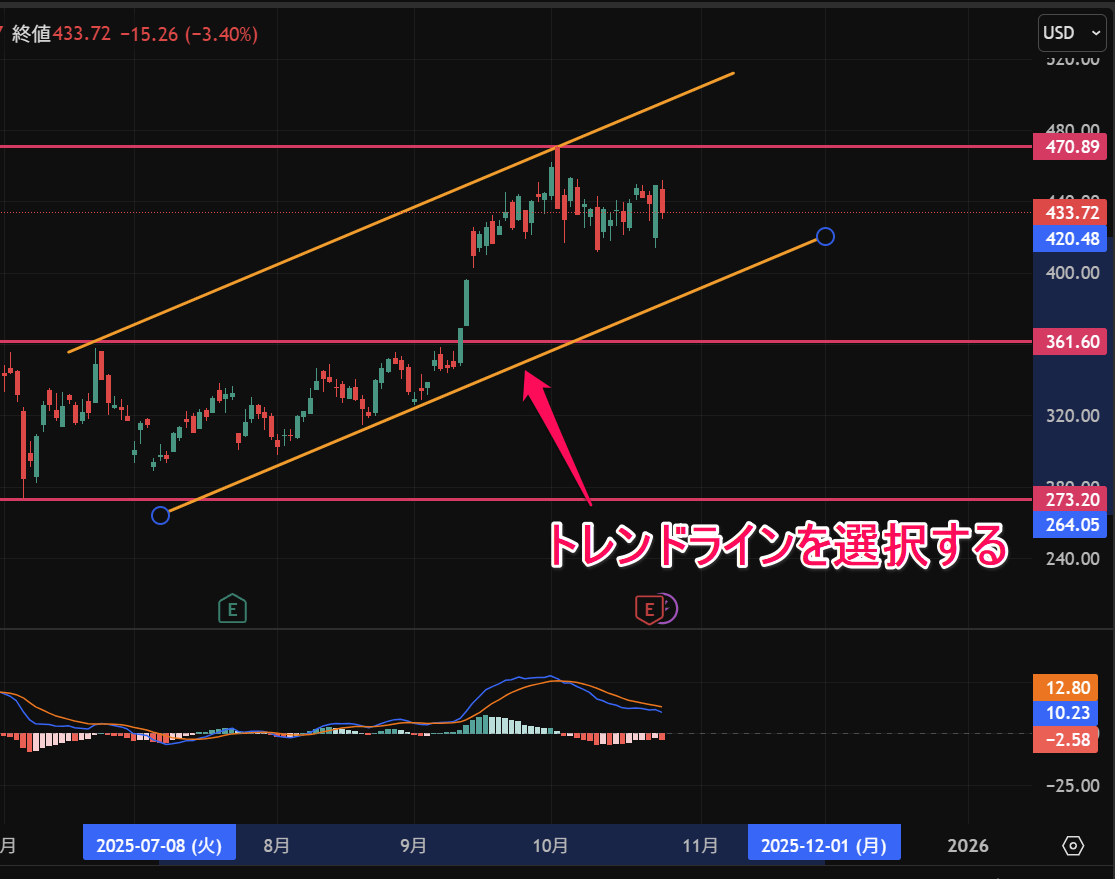1115x879 pixels.
Task: Click the blue 10.23 MACD value label
Action: [x=1071, y=713]
